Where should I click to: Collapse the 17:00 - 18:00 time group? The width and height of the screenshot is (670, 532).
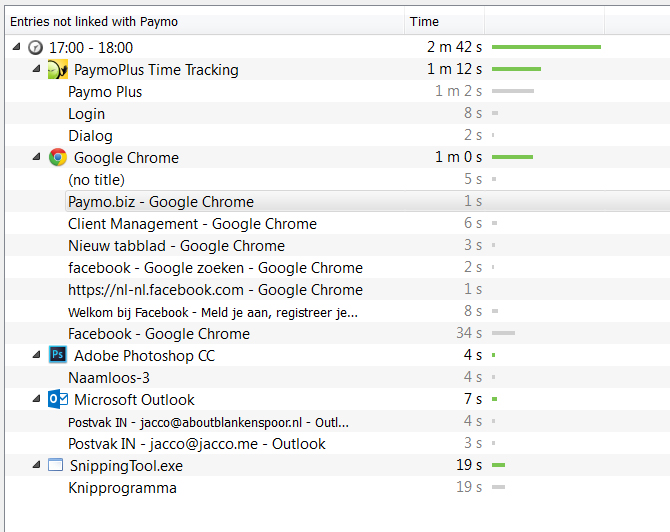point(17,48)
